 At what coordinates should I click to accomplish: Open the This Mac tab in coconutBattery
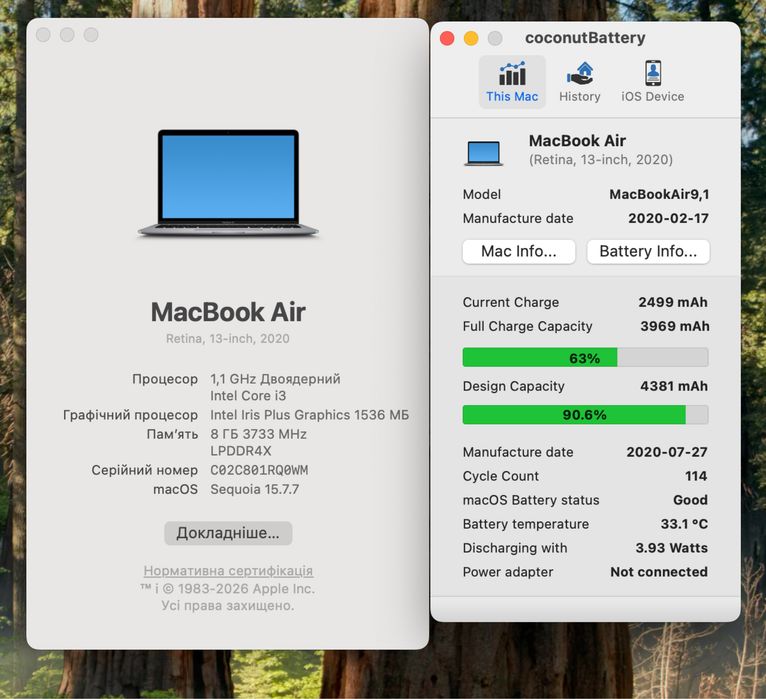tap(512, 82)
